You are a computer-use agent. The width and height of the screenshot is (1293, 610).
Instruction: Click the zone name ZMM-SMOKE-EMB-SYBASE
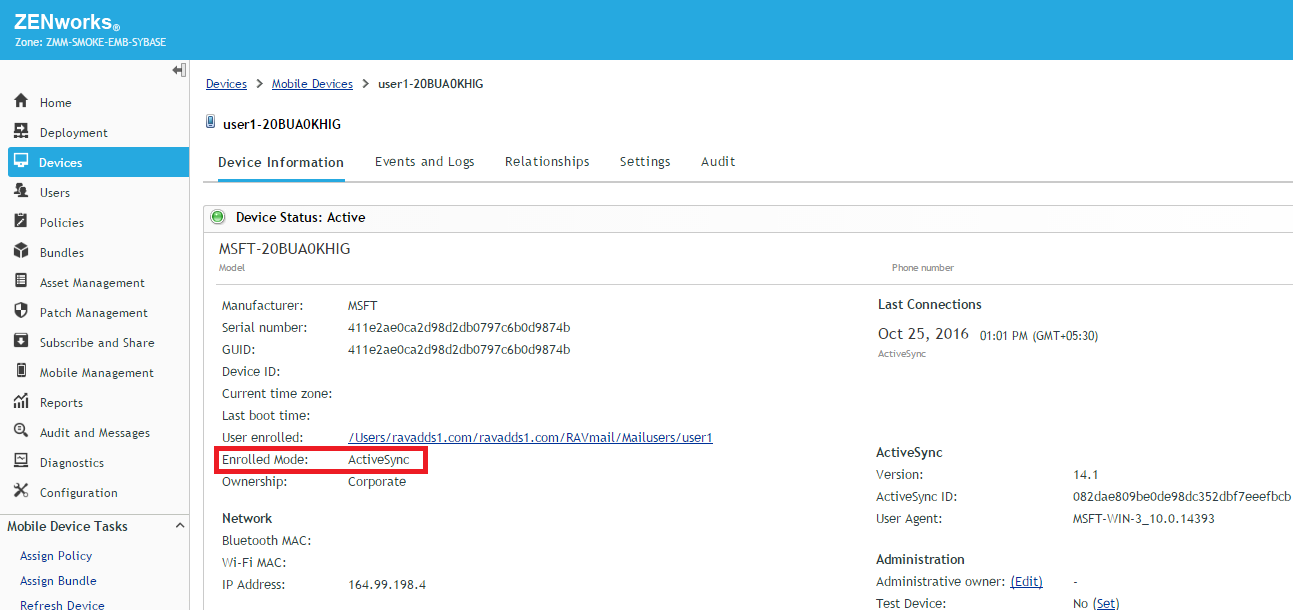106,43
